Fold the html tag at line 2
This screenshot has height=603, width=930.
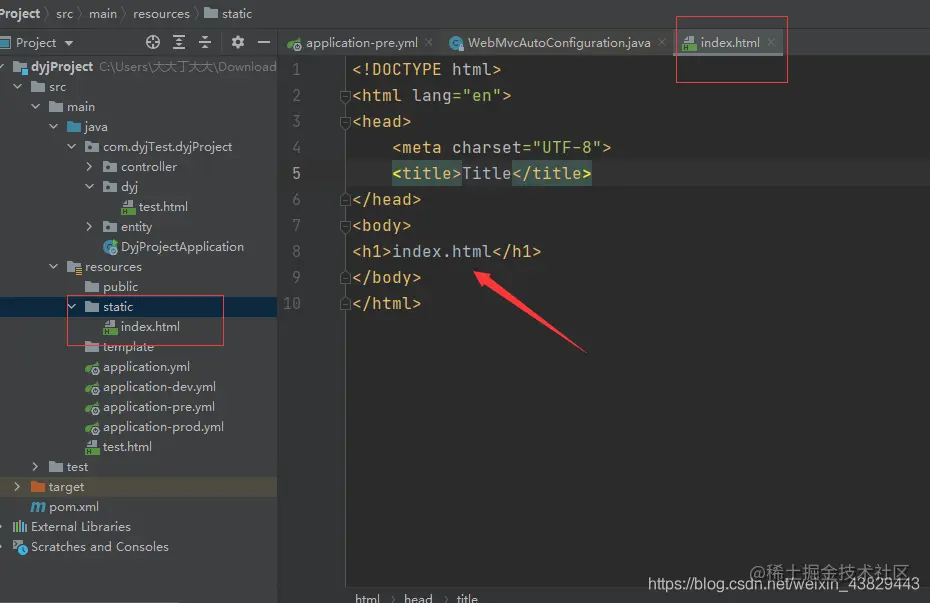click(345, 95)
